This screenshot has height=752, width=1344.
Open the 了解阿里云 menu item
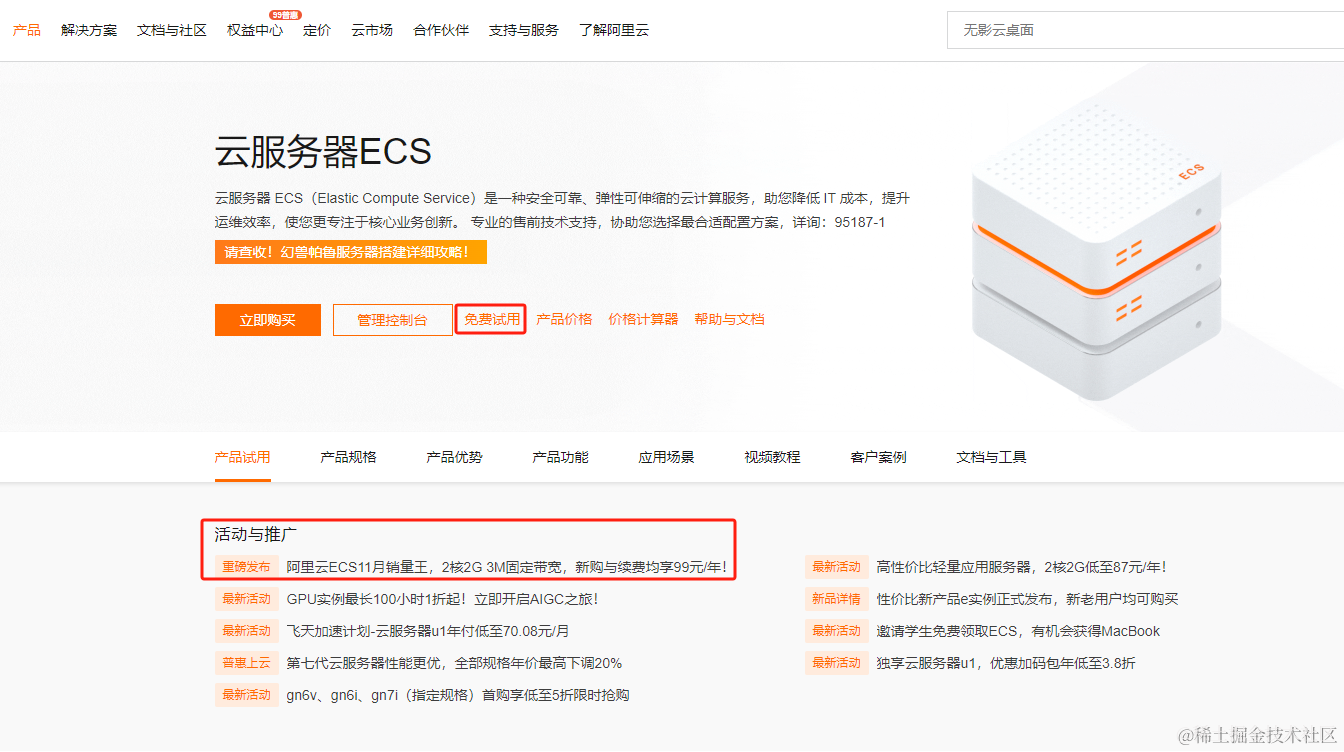click(614, 30)
